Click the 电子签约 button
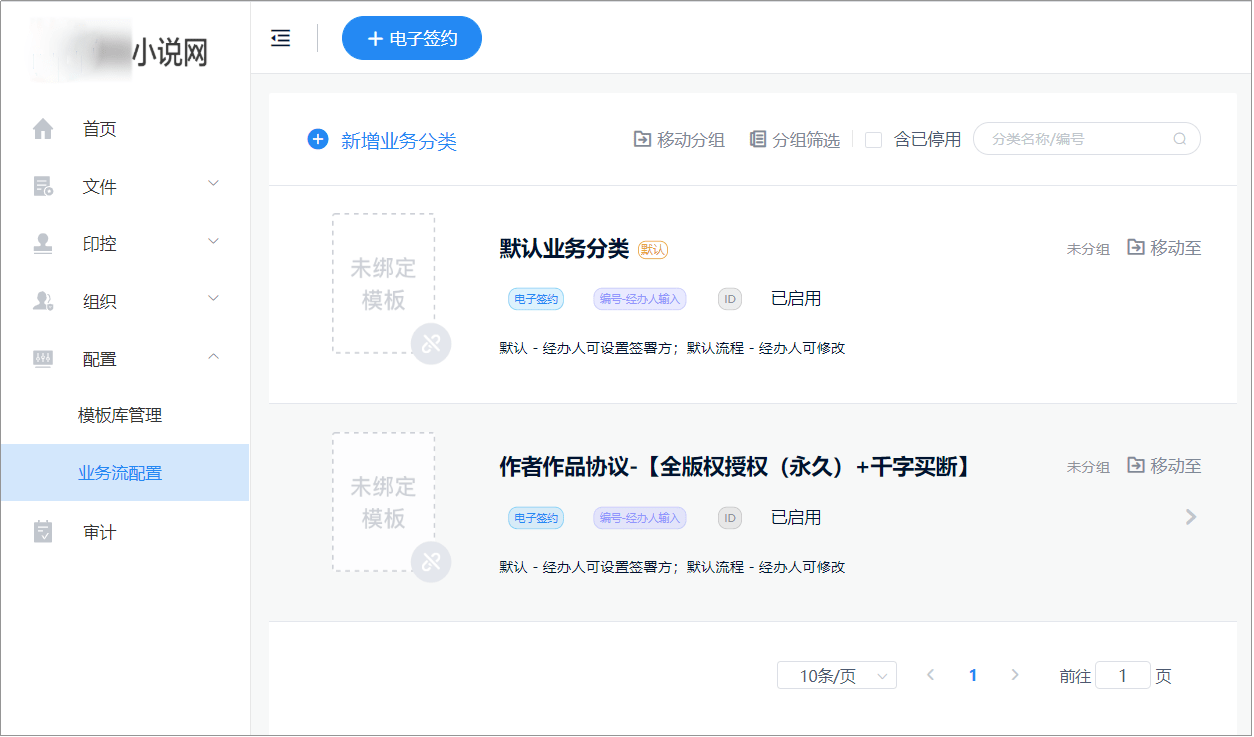 (x=412, y=38)
